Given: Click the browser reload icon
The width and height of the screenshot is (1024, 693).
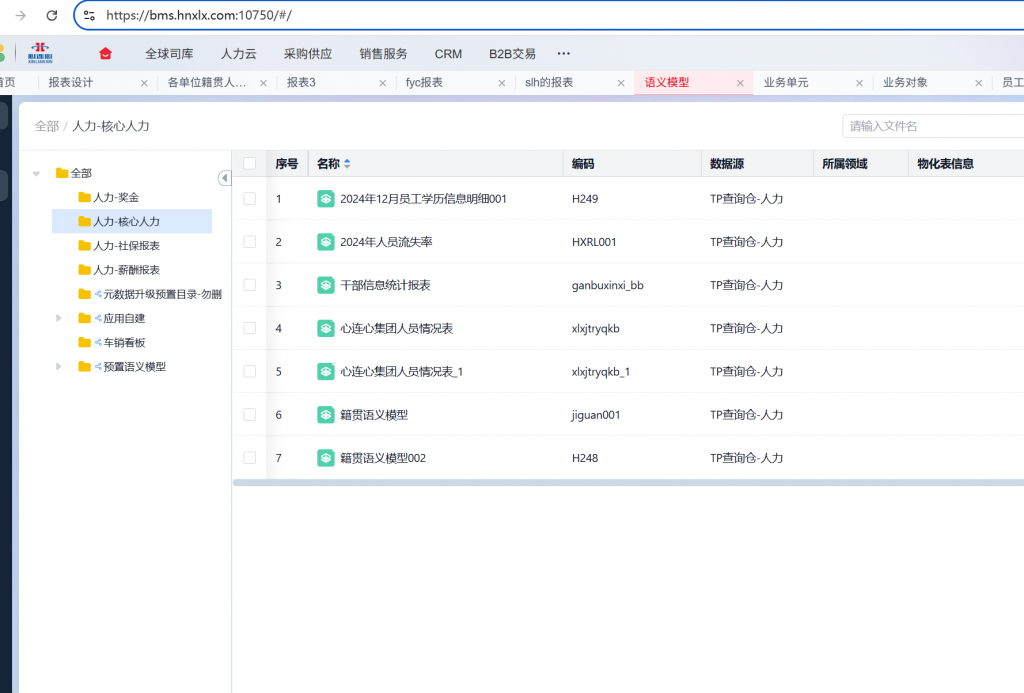Looking at the screenshot, I should click(x=52, y=16).
